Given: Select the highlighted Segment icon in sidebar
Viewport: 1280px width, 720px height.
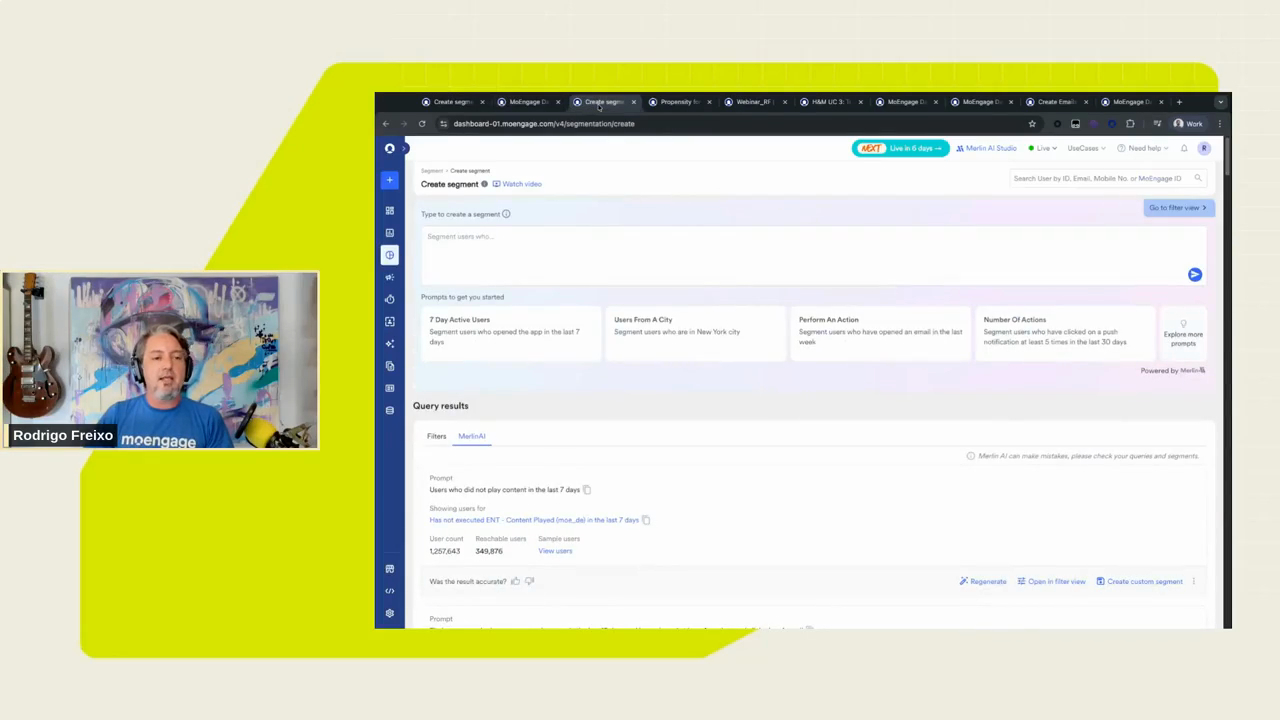Looking at the screenshot, I should coord(390,255).
